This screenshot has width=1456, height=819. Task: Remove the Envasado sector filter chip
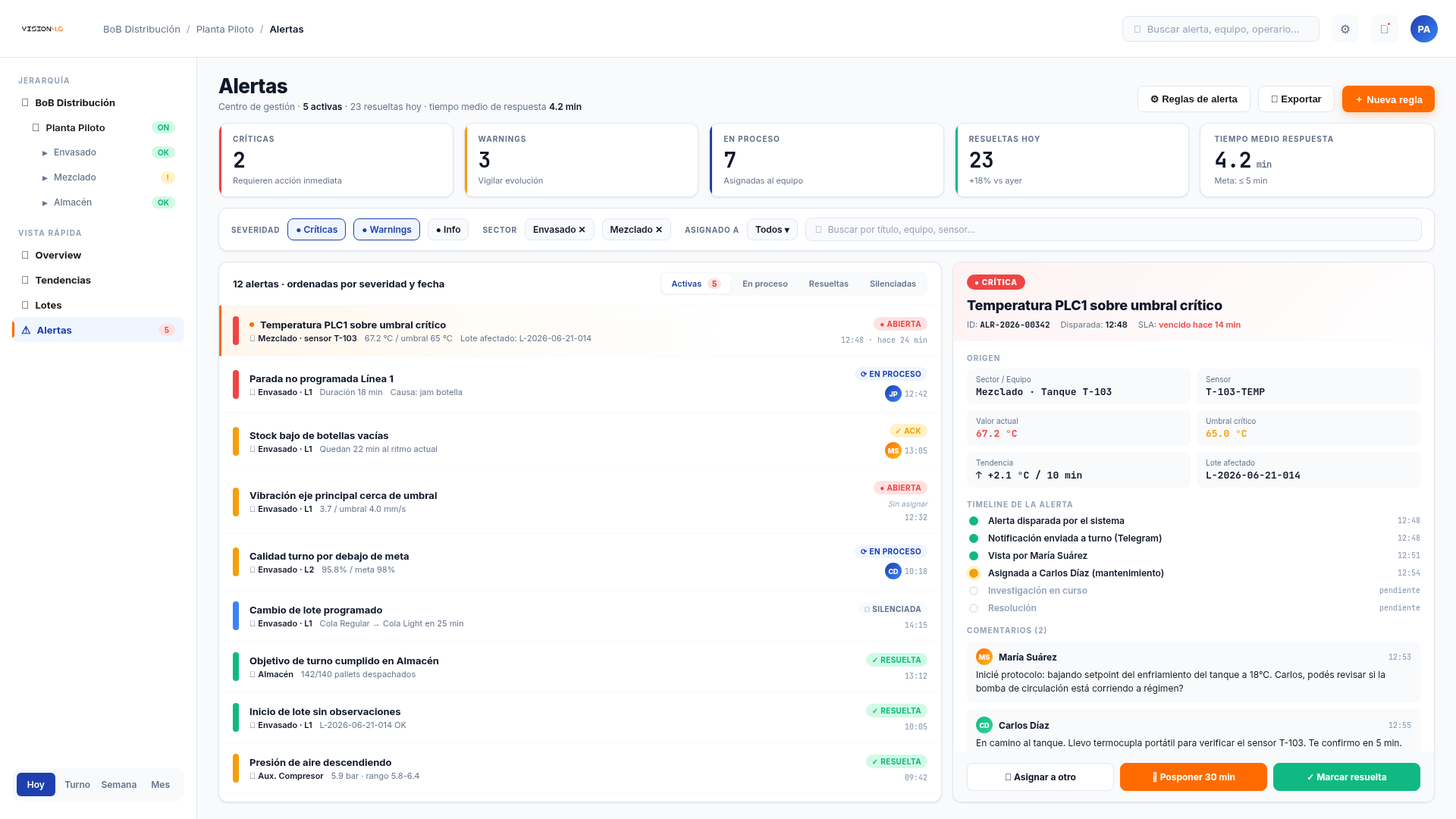coord(582,229)
